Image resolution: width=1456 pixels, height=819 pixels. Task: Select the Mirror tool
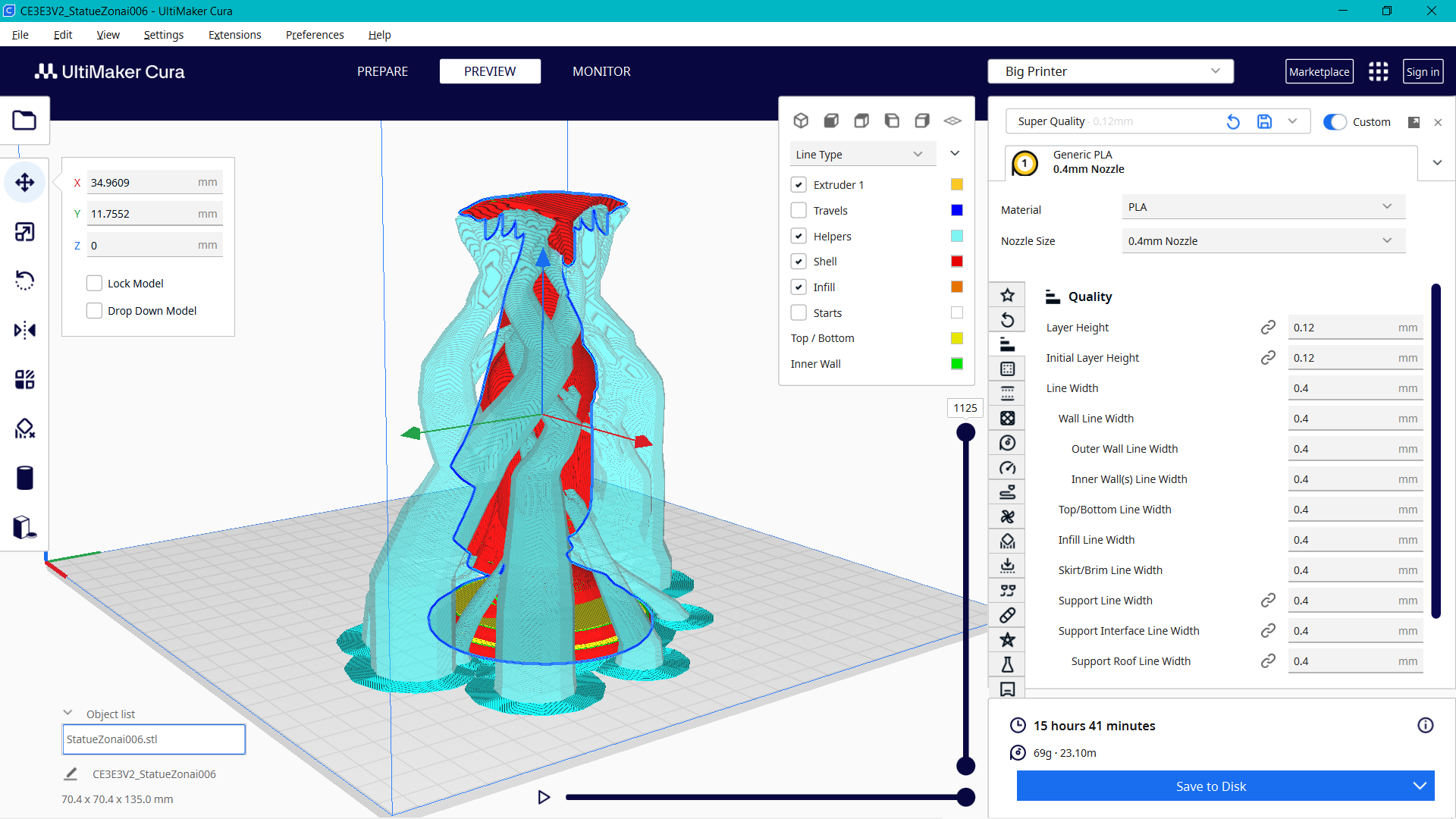click(25, 330)
